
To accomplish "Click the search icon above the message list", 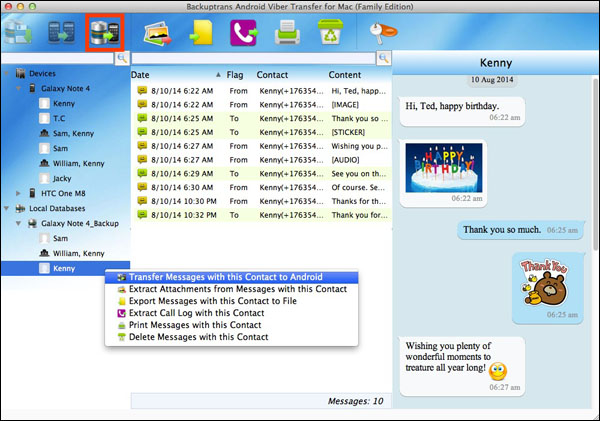I will click(384, 58).
